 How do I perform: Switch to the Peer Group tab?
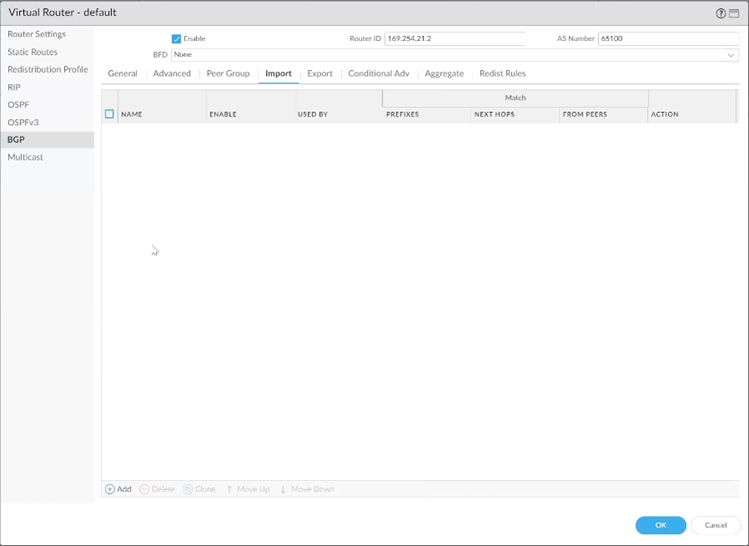point(228,74)
